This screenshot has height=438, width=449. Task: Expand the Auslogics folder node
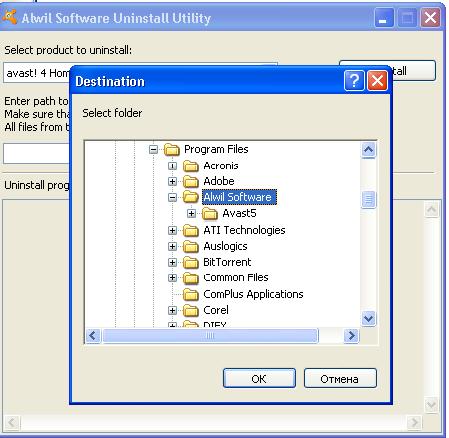pyautogui.click(x=172, y=246)
